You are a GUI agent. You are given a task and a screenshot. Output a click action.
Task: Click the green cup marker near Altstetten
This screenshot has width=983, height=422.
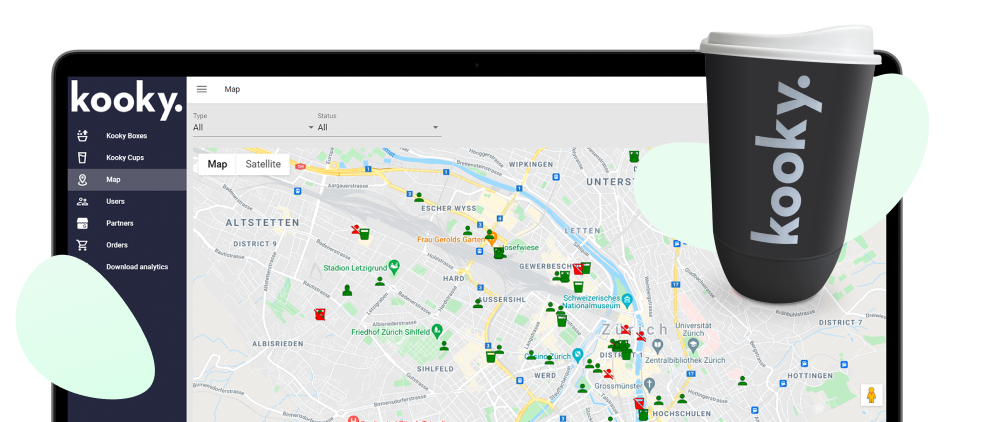[x=364, y=234]
